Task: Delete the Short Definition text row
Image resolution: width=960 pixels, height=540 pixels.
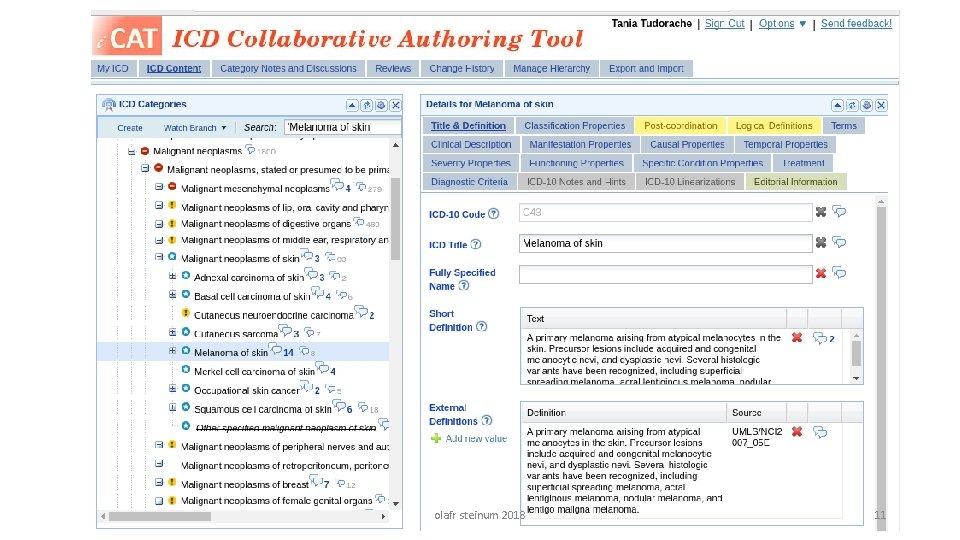Action: pos(797,337)
